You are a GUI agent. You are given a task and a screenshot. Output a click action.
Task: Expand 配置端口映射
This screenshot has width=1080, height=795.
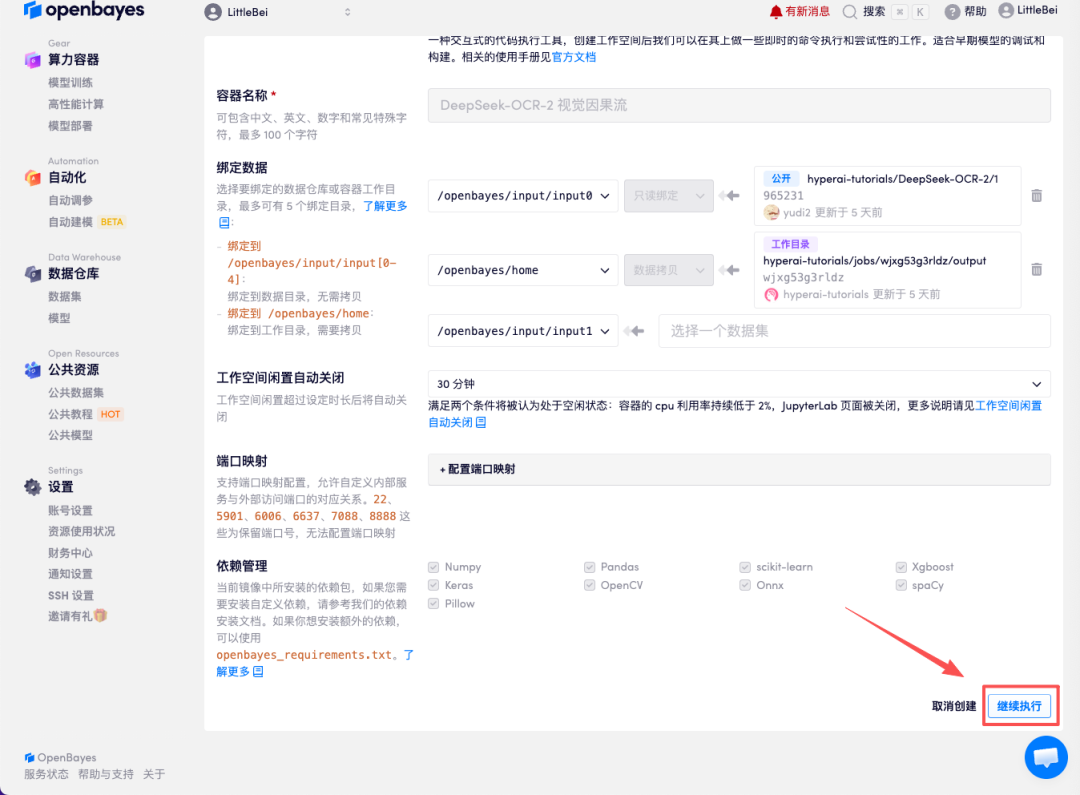[x=739, y=470]
